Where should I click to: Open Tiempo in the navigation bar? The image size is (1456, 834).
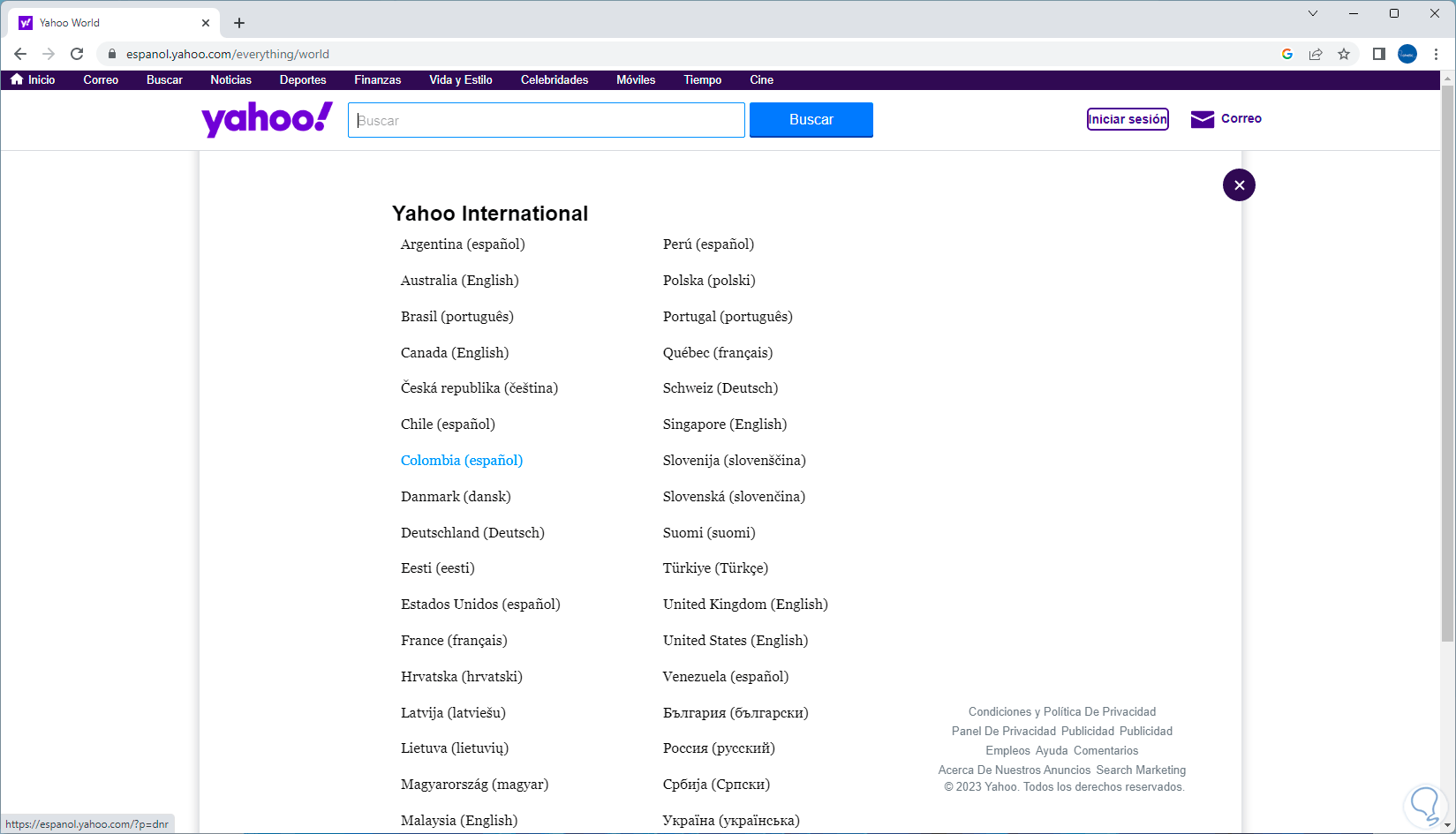point(703,79)
